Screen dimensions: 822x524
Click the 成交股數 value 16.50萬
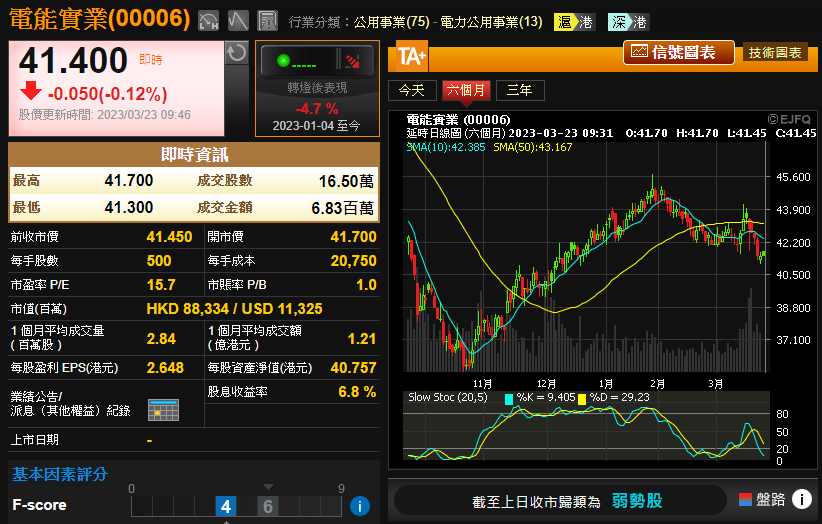pyautogui.click(x=347, y=181)
